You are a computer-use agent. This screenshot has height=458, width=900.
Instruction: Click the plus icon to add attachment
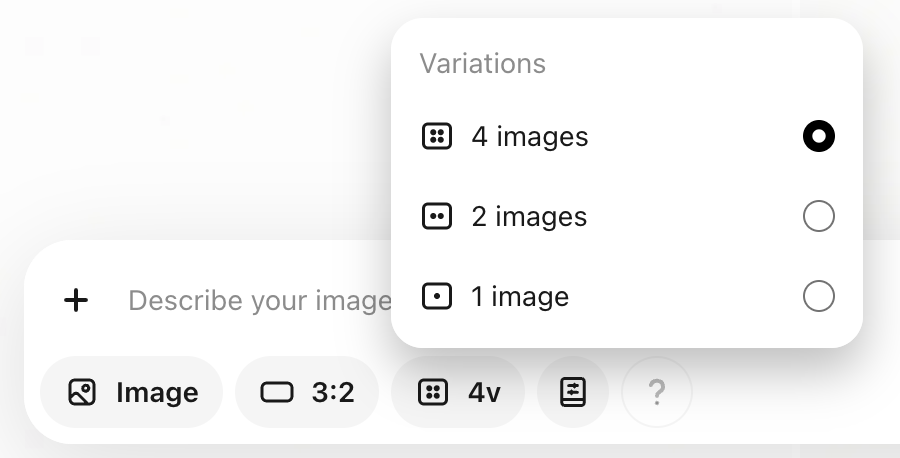click(76, 300)
